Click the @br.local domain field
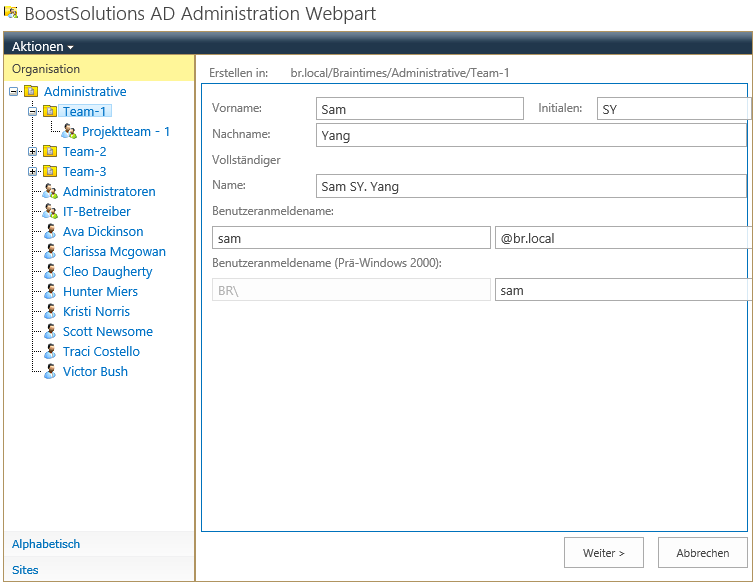Image resolution: width=754 pixels, height=584 pixels. click(x=623, y=238)
